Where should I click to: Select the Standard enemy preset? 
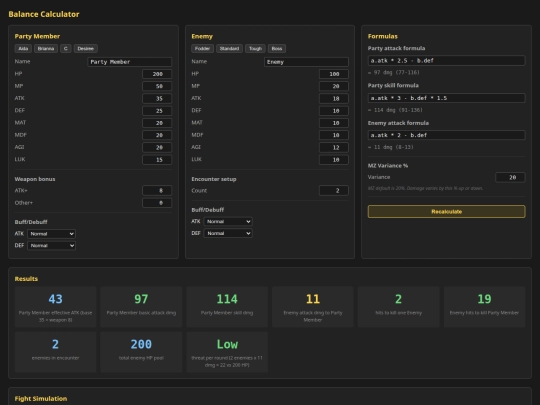[229, 49]
